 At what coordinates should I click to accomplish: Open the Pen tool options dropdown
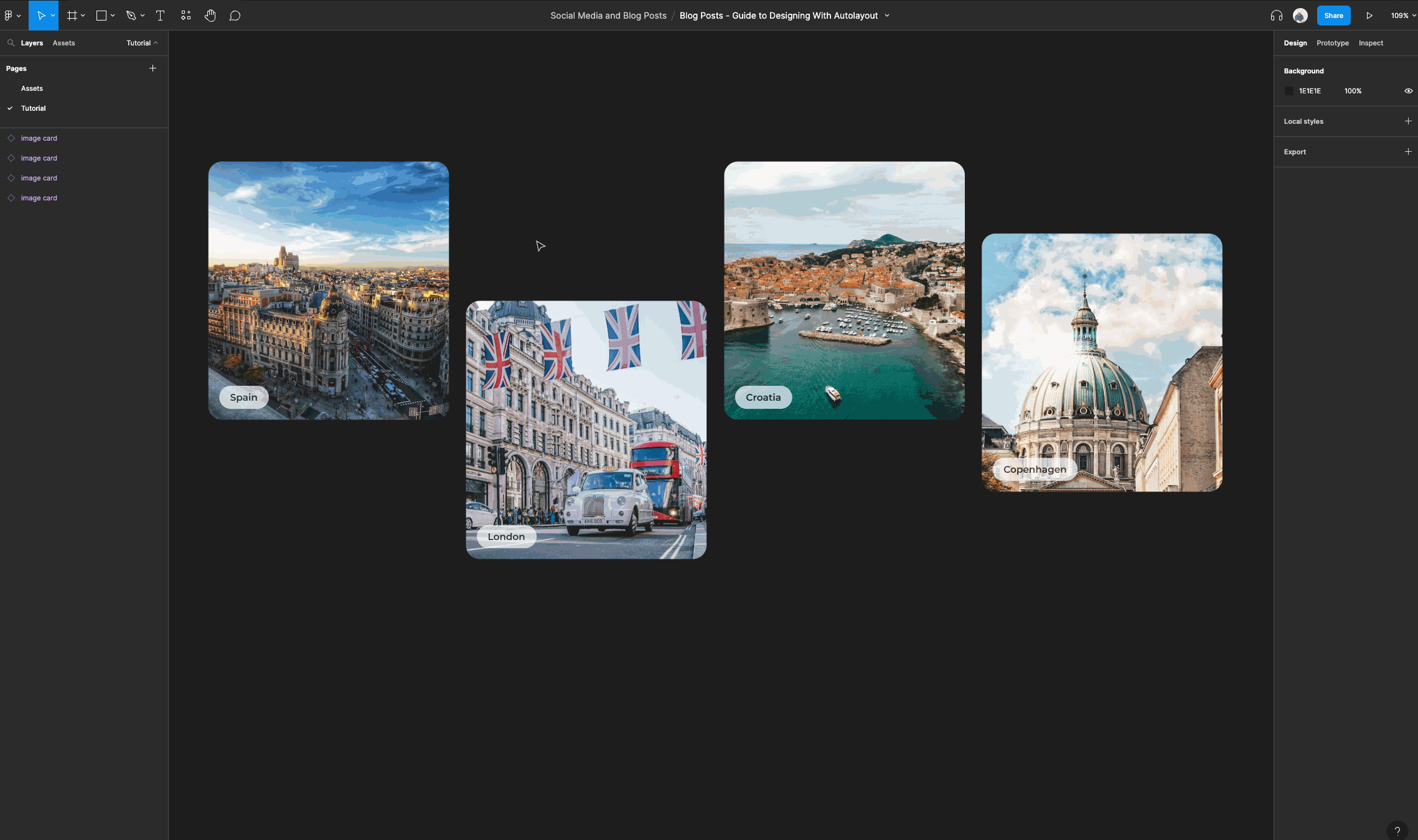143,16
